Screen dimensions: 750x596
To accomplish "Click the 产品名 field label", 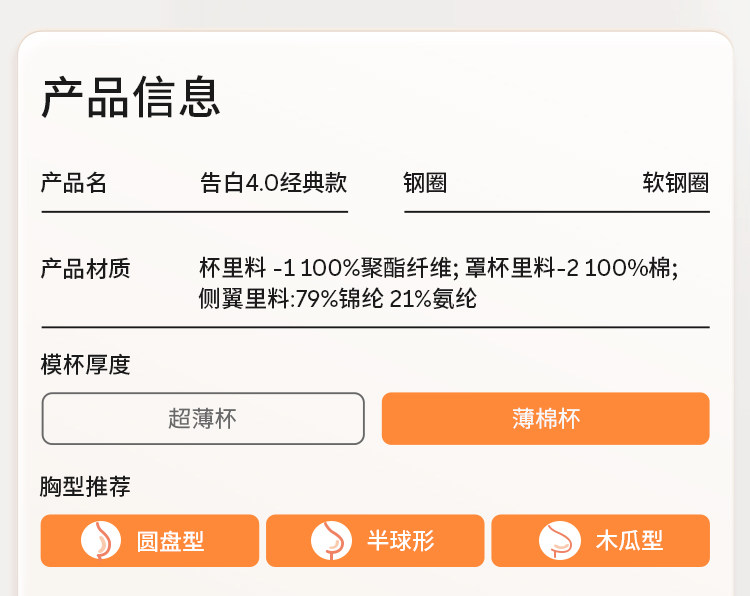I will click(x=74, y=183).
